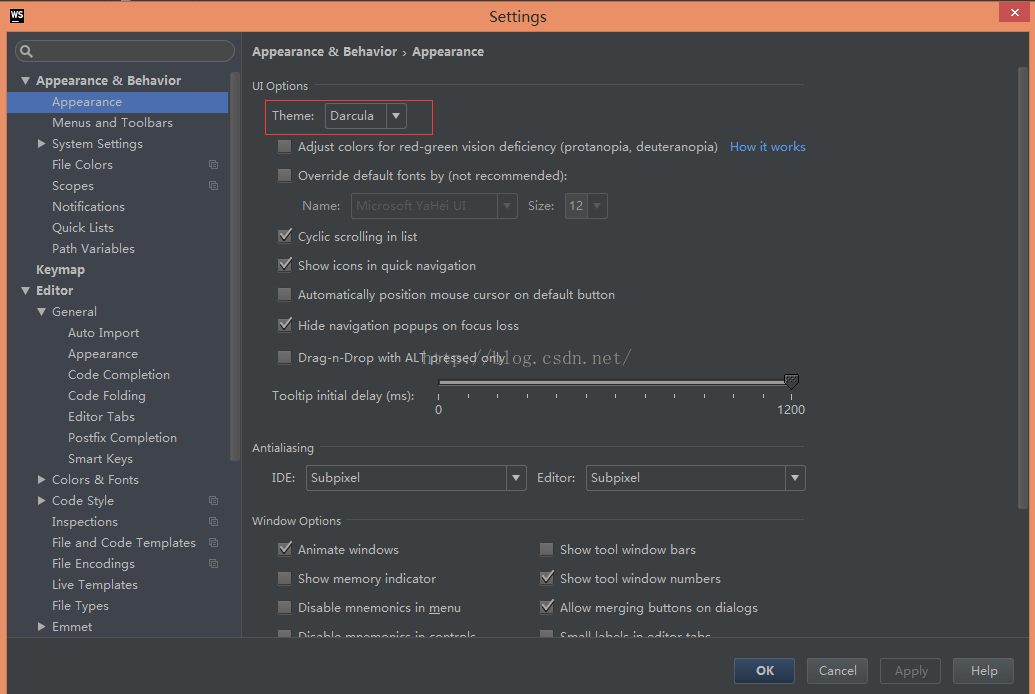Open the font Name combo box
The image size is (1035, 694).
coord(434,206)
